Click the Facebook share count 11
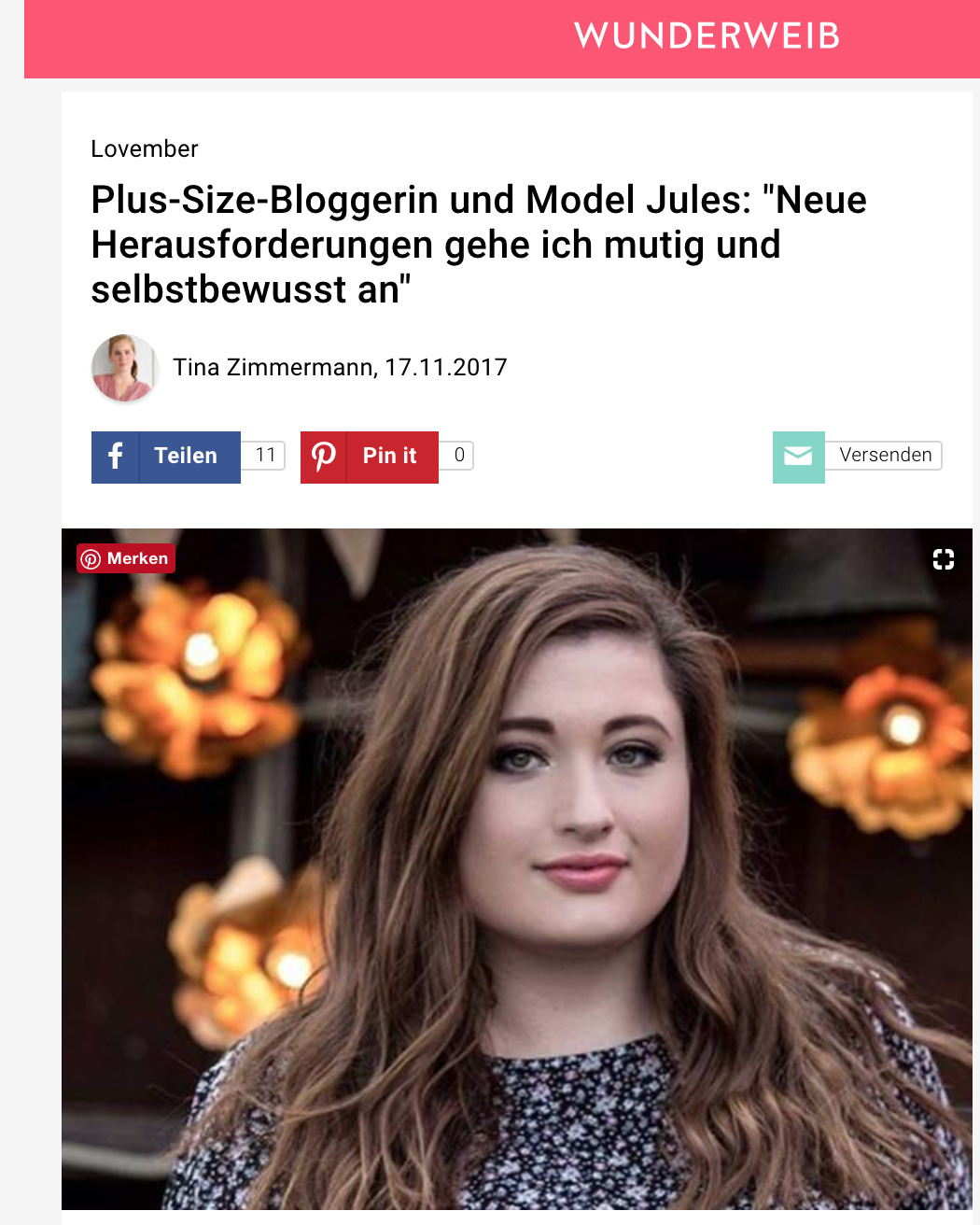Screen dimensions: 980x1225 click(x=265, y=456)
